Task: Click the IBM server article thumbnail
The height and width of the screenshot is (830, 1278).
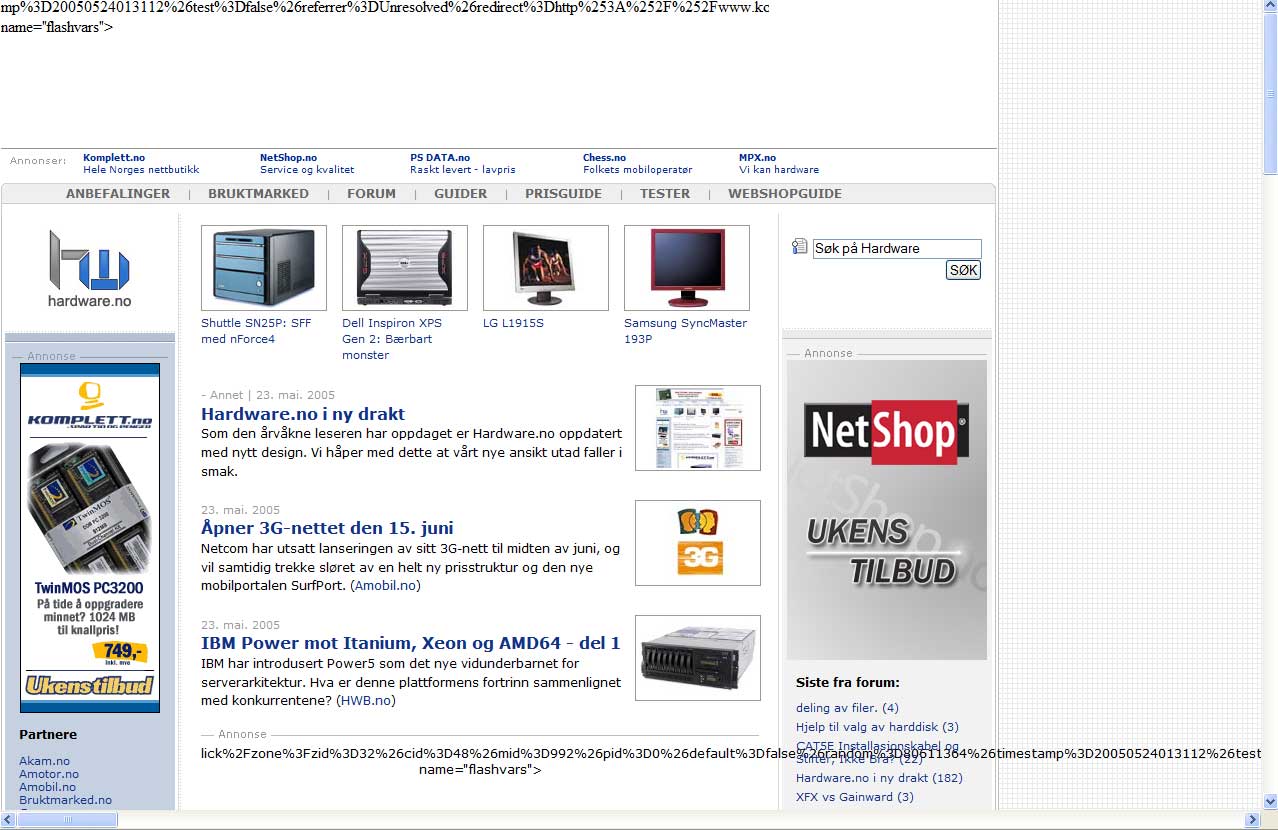Action: click(x=698, y=658)
